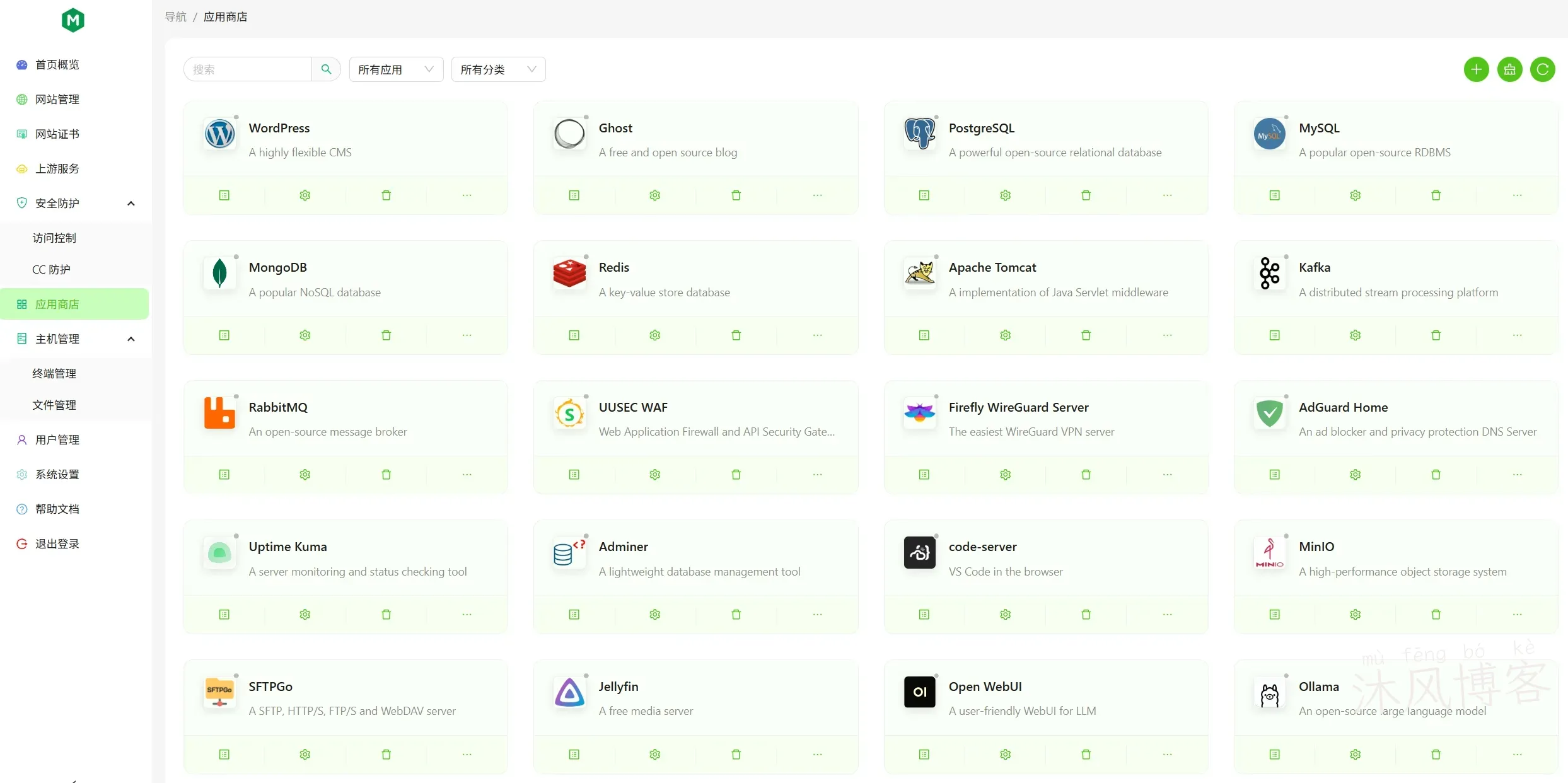Open more options for MySQL
This screenshot has height=783, width=1568.
click(1517, 195)
